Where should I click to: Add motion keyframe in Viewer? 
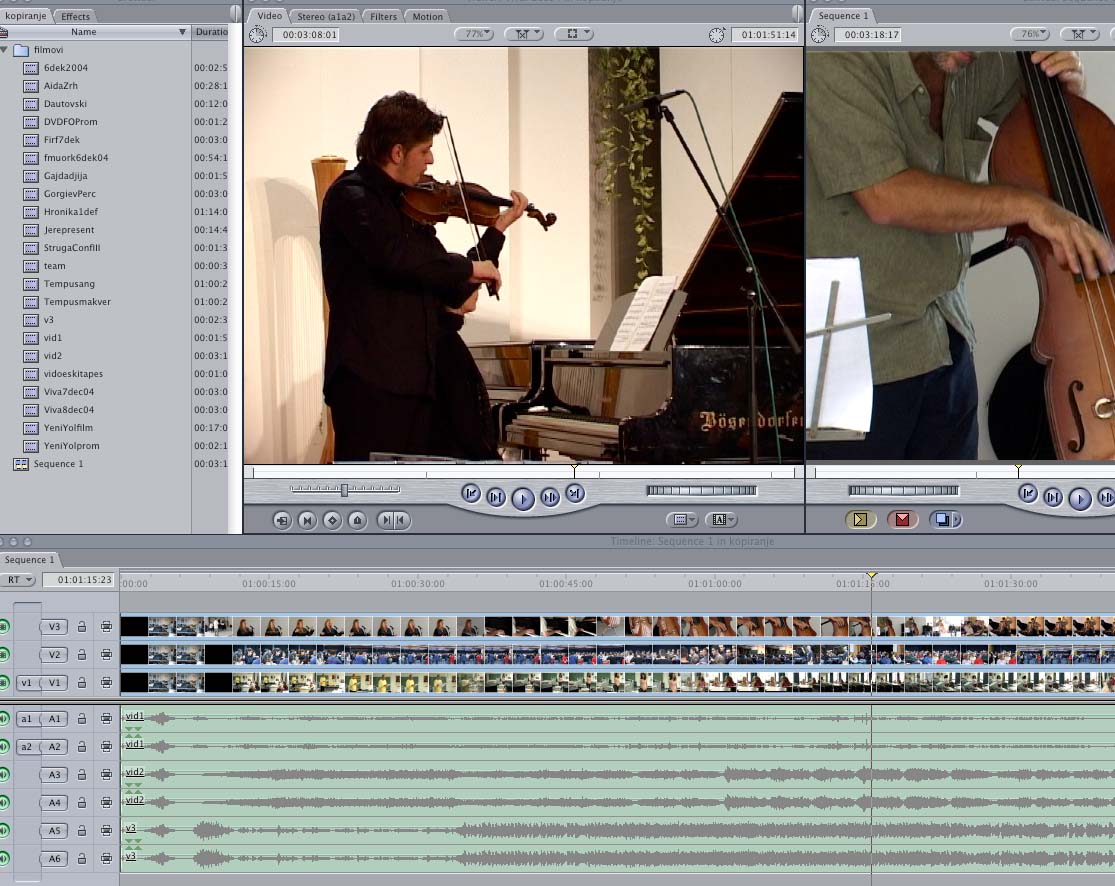click(x=332, y=521)
